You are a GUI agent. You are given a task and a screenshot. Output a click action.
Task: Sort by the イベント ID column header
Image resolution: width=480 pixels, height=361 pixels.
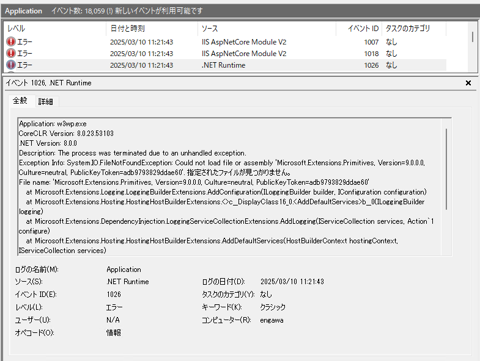(359, 29)
